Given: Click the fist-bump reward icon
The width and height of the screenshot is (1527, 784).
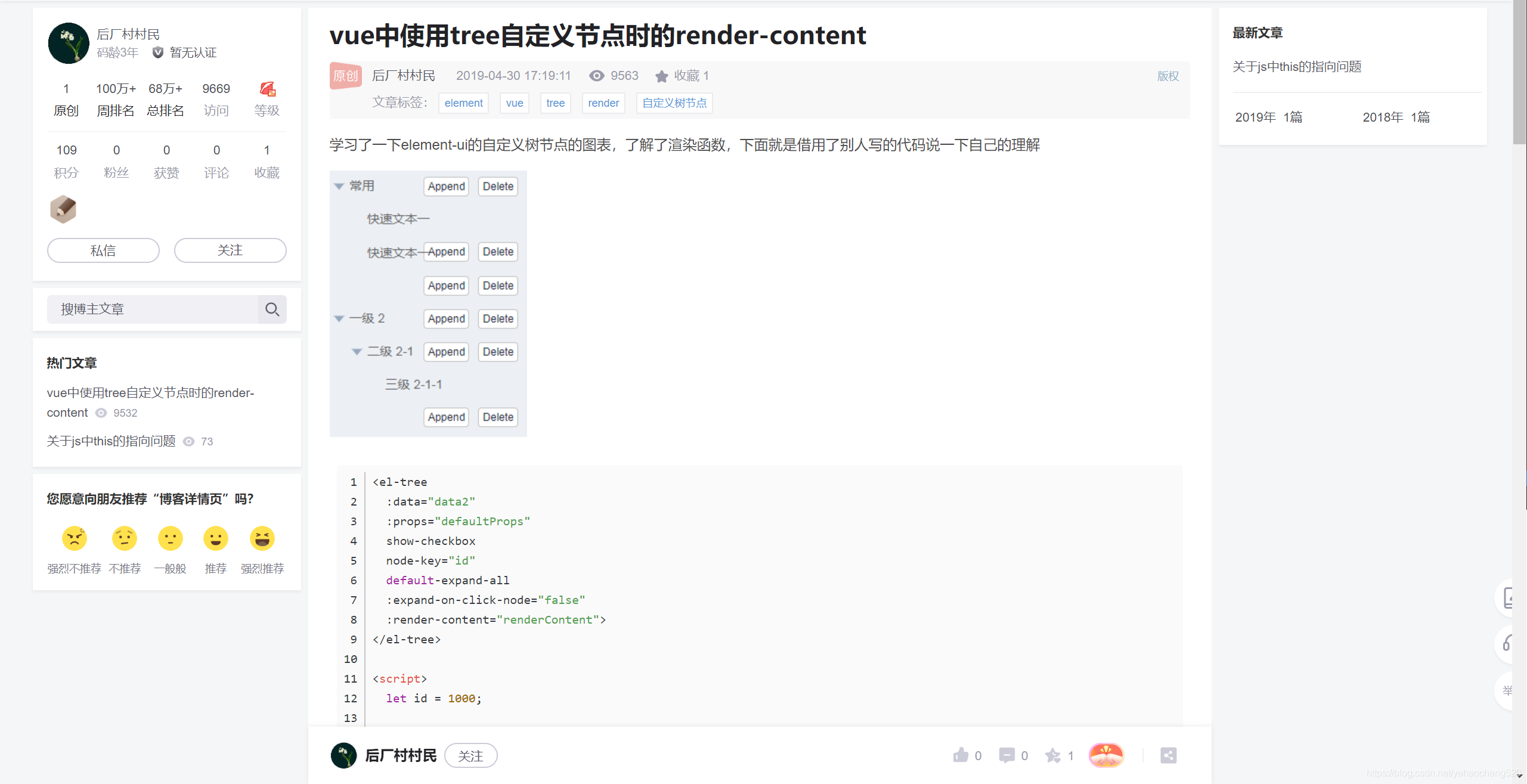Looking at the screenshot, I should [1106, 755].
